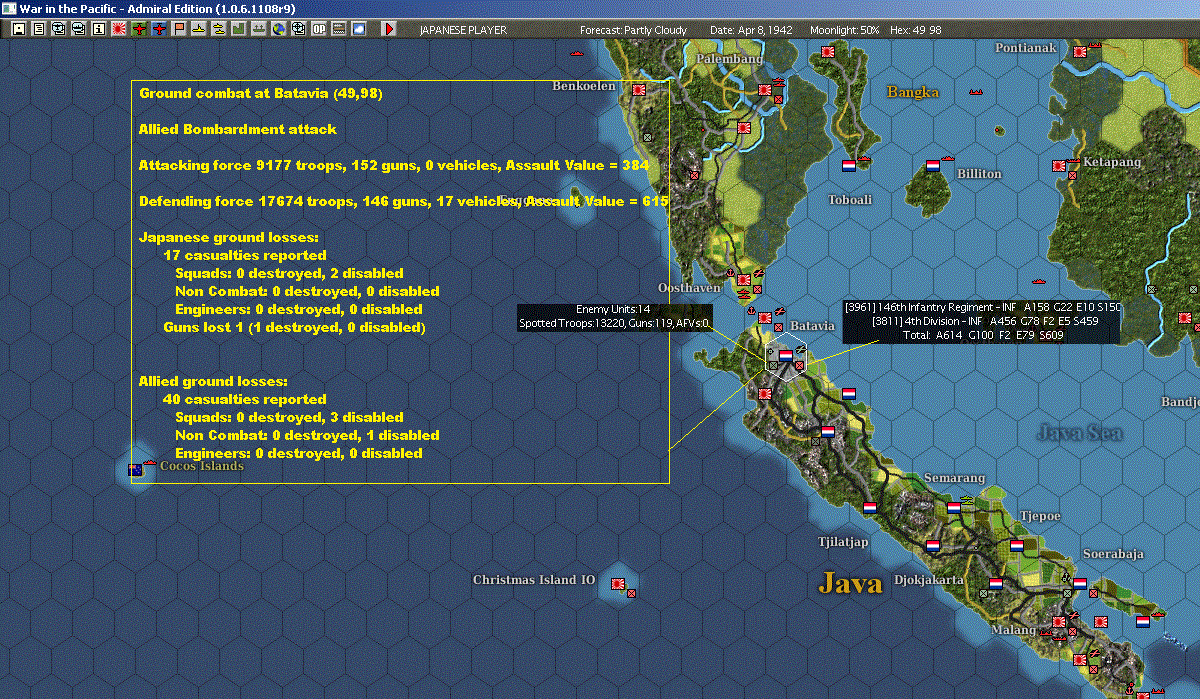Click the 'Bangka' map label

coord(913,92)
